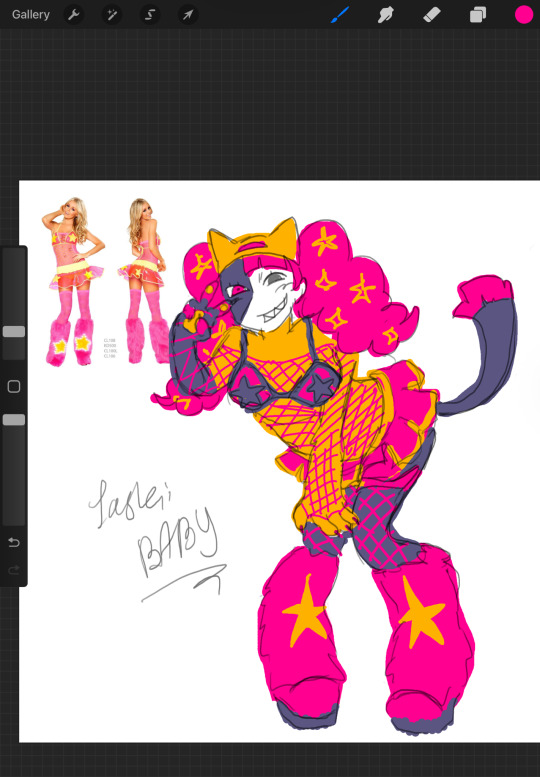Open the Layers panel
Screen dimensions: 540x777
click(478, 15)
